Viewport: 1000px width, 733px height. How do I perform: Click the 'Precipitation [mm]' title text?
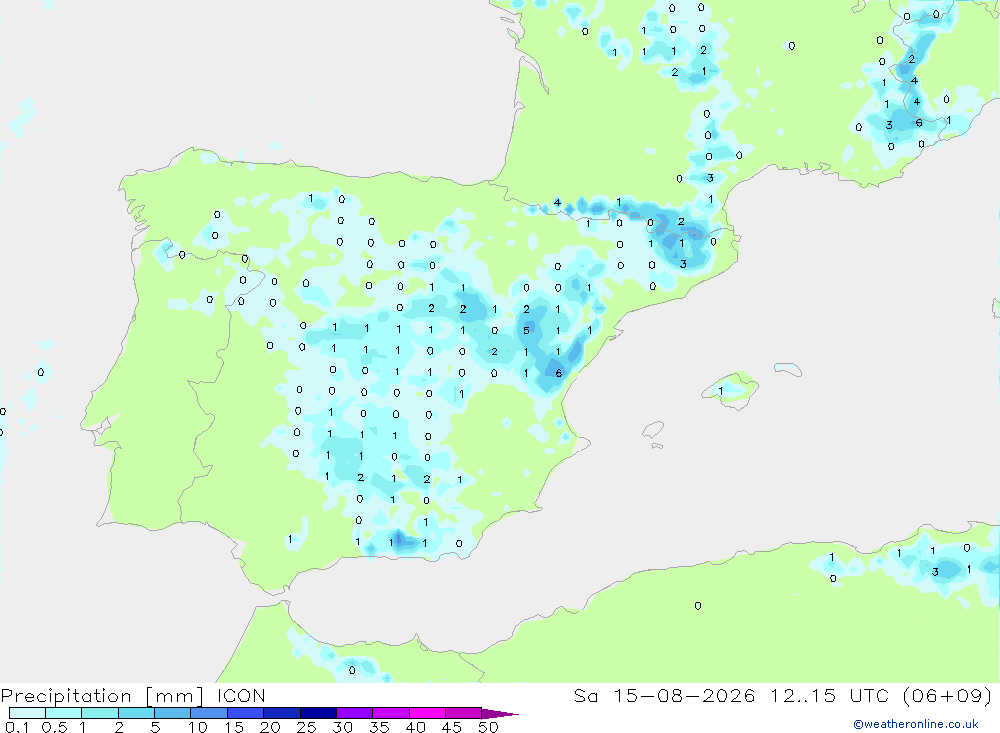102,696
